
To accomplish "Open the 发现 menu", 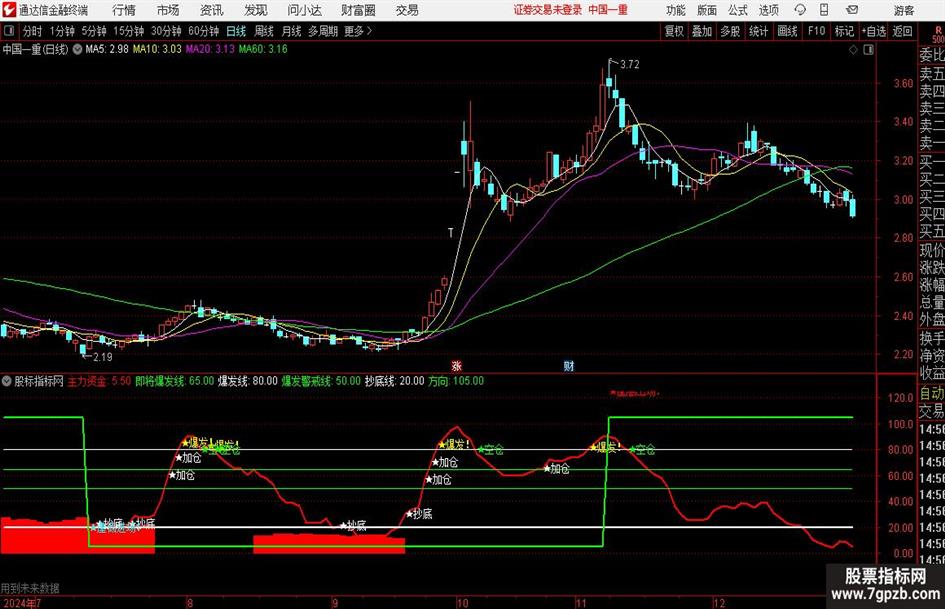I will (x=256, y=10).
